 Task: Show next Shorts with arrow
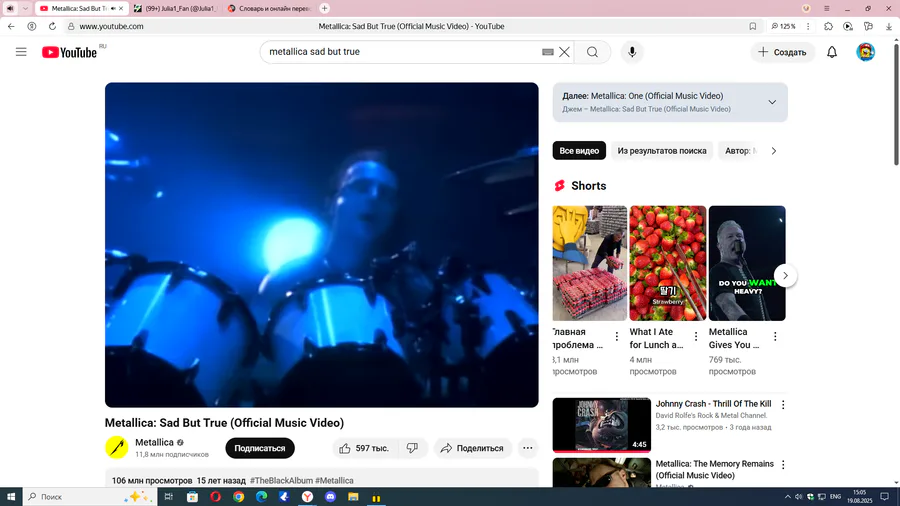(x=785, y=275)
